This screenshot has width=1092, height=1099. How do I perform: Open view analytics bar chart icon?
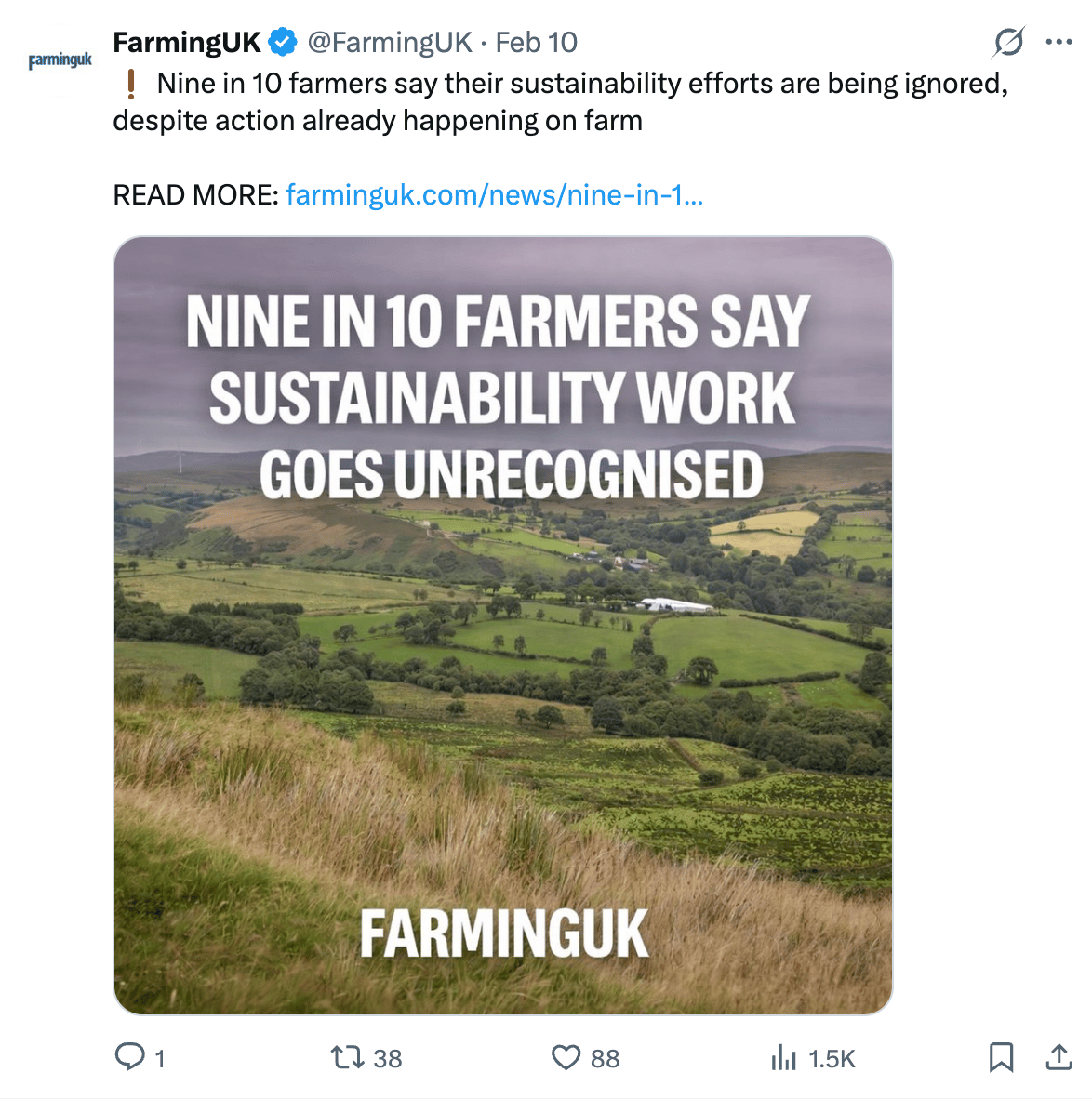783,1057
